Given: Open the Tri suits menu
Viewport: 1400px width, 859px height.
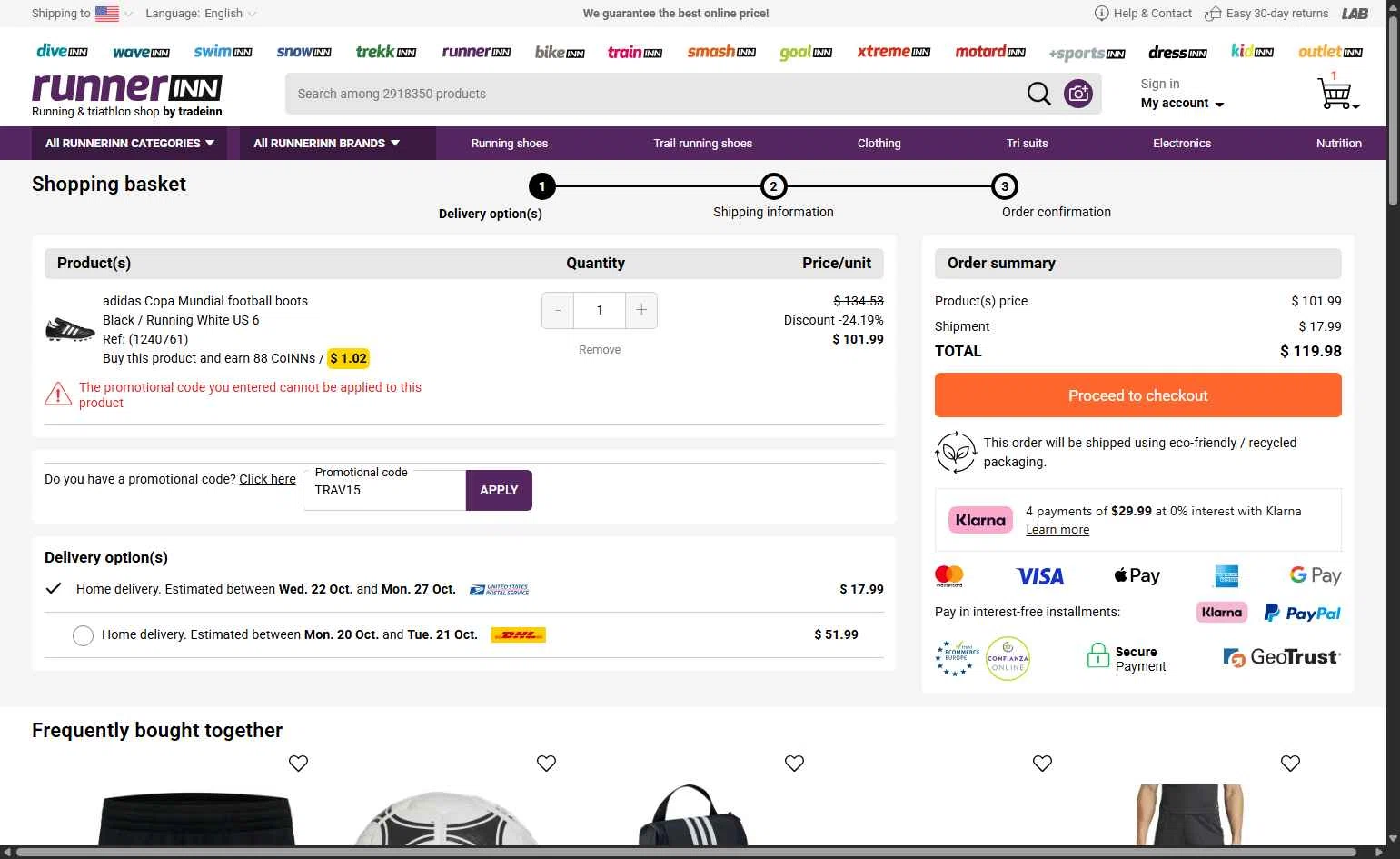Looking at the screenshot, I should point(1027,144).
